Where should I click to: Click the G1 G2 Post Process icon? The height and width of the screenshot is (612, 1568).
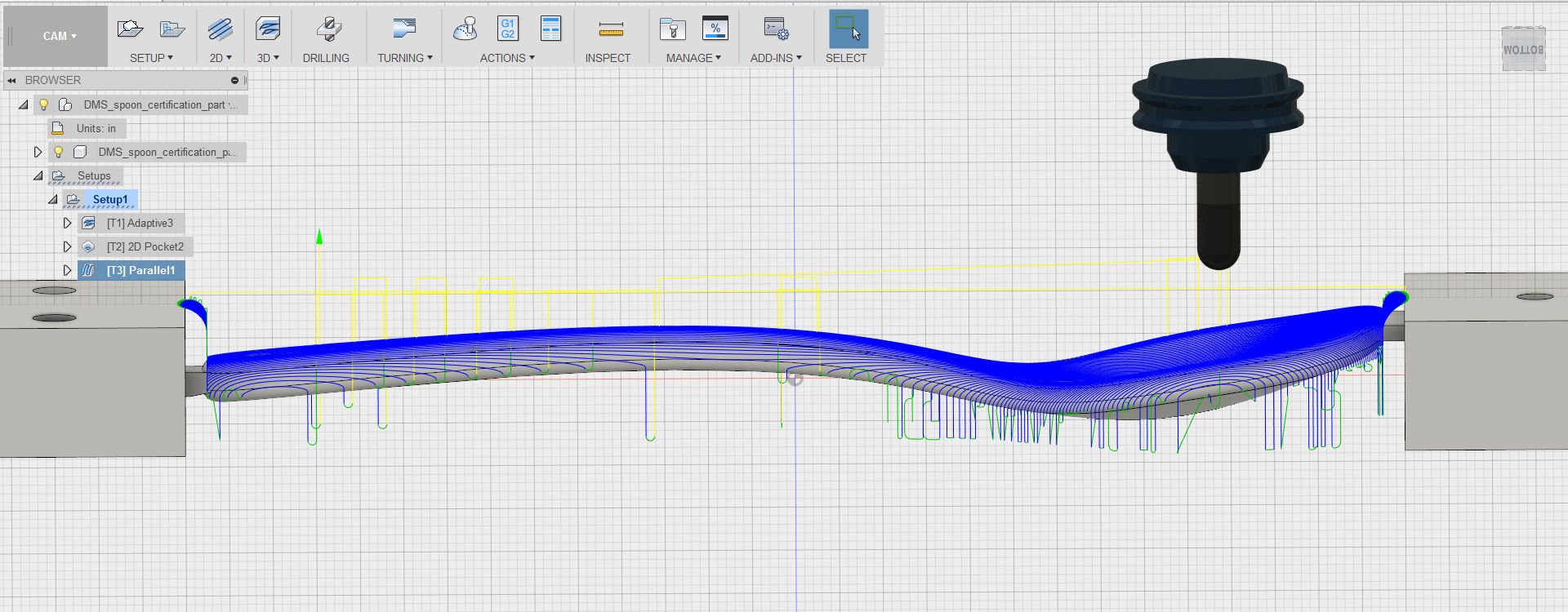coord(508,29)
